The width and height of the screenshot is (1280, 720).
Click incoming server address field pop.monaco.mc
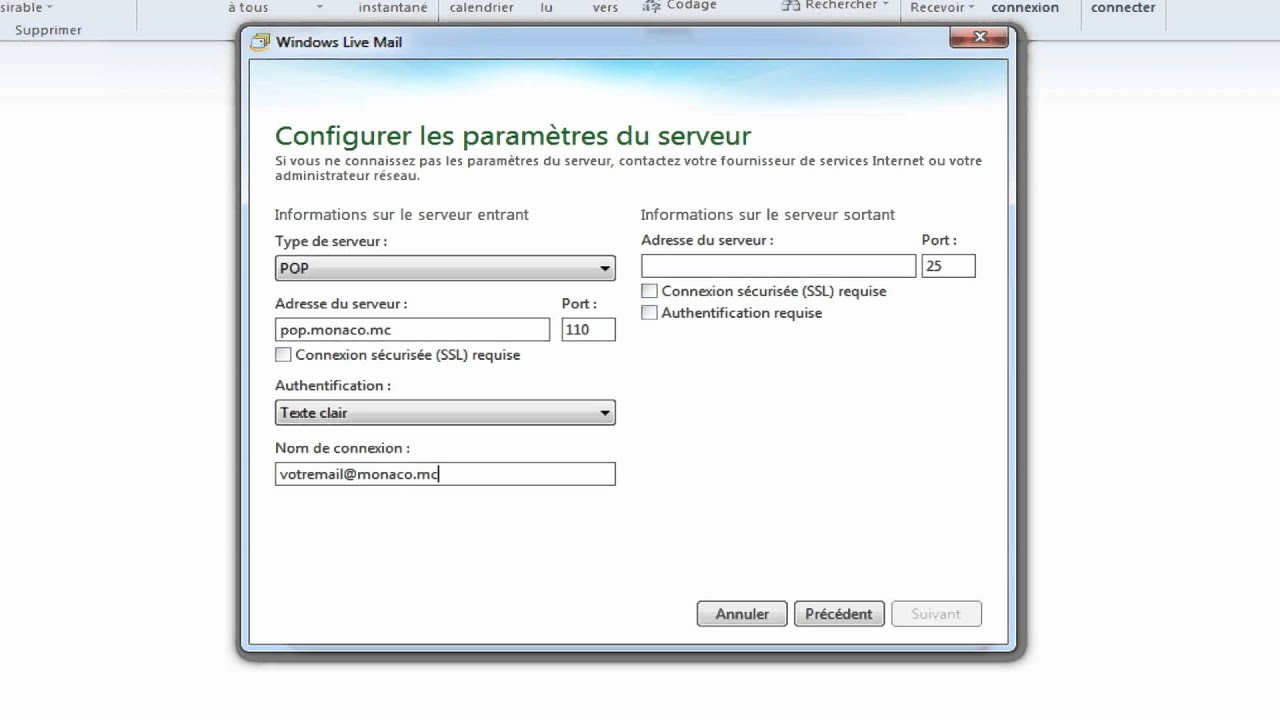(412, 330)
